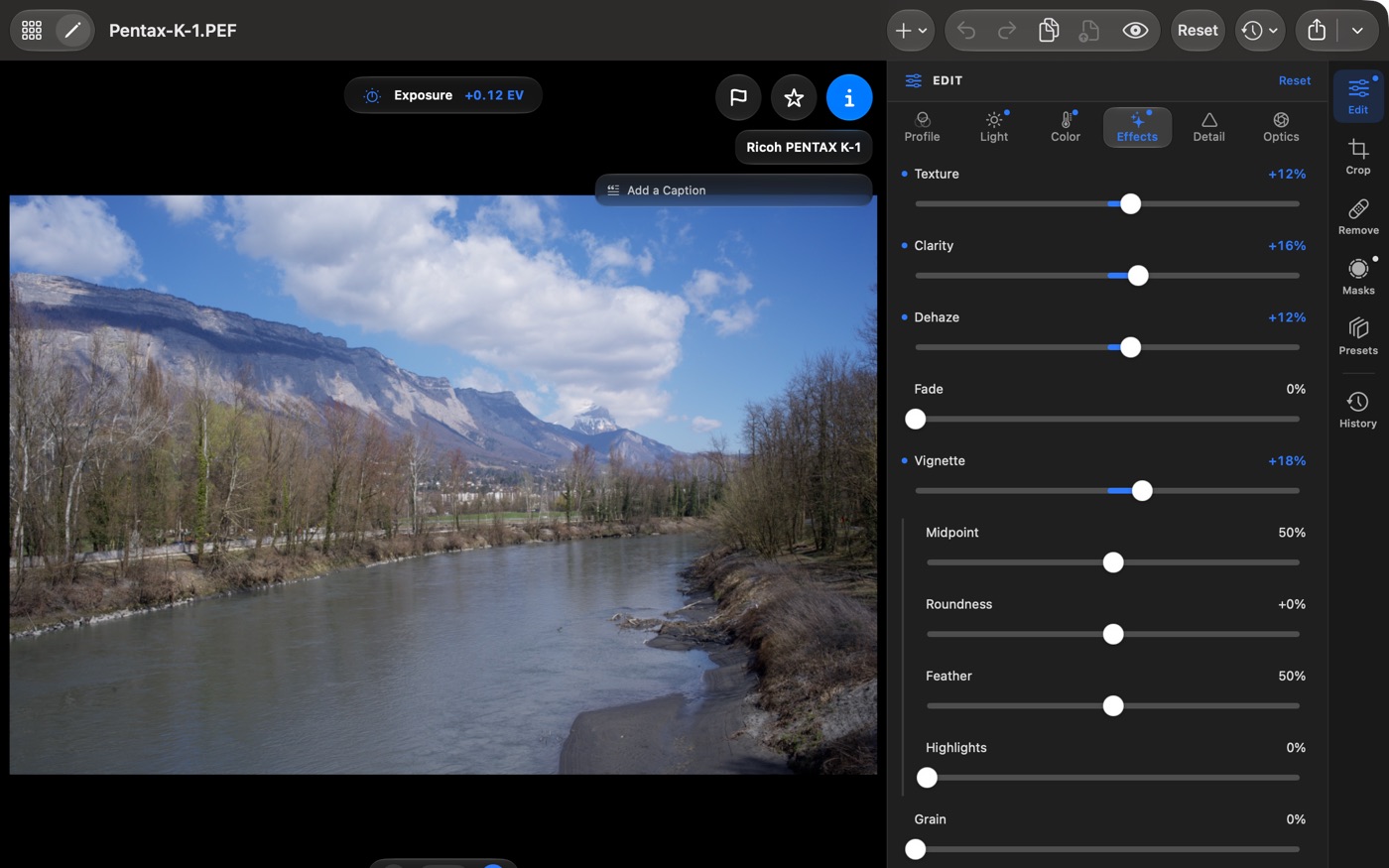Image resolution: width=1389 pixels, height=868 pixels.
Task: Undo the last adjustment
Action: point(965,31)
